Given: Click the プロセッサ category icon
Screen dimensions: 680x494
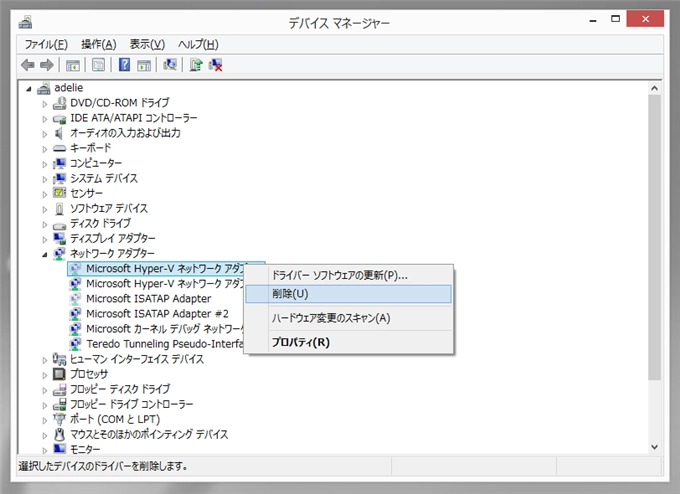Looking at the screenshot, I should [59, 374].
